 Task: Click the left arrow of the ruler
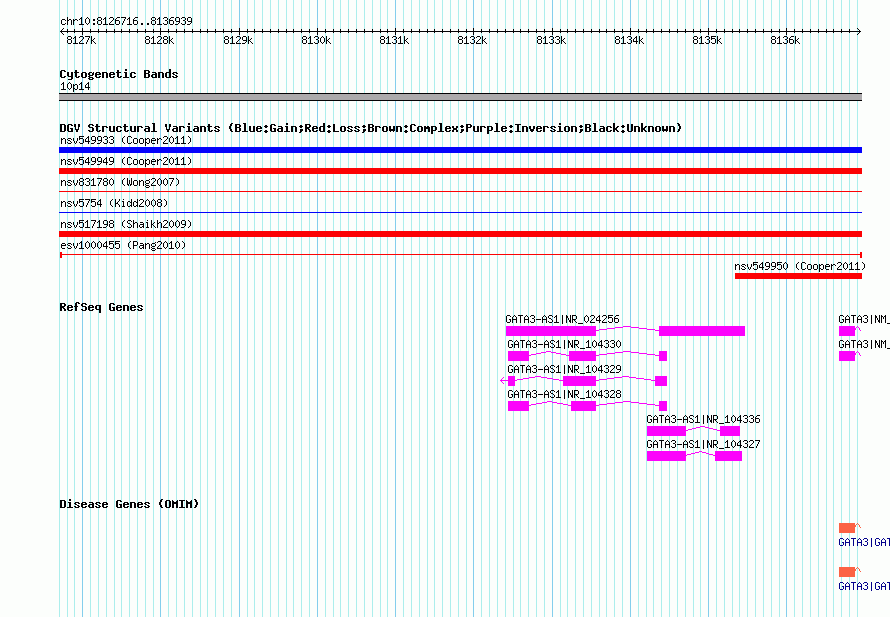coord(62,31)
